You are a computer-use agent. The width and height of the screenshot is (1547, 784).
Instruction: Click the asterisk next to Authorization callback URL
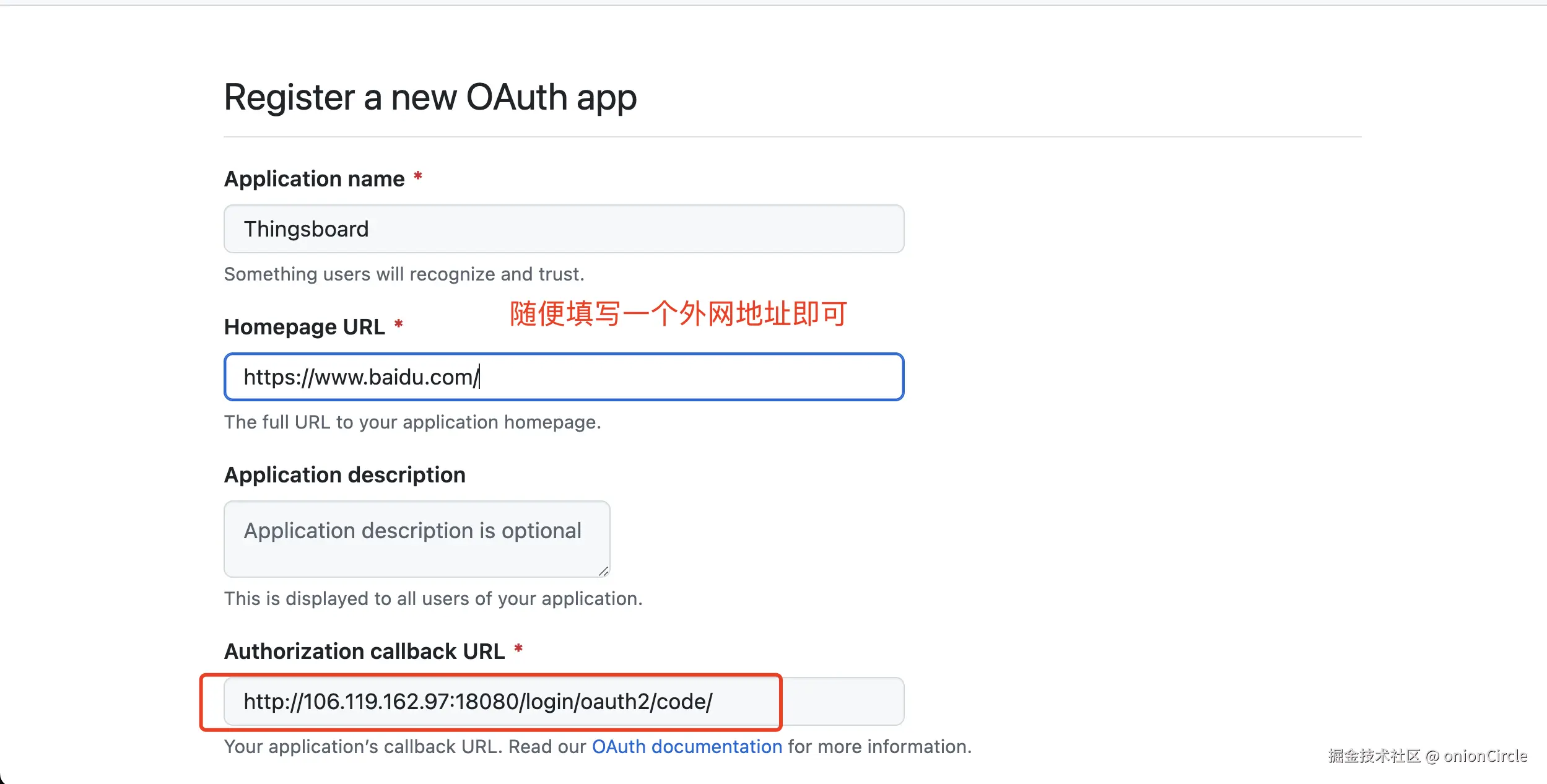click(518, 650)
